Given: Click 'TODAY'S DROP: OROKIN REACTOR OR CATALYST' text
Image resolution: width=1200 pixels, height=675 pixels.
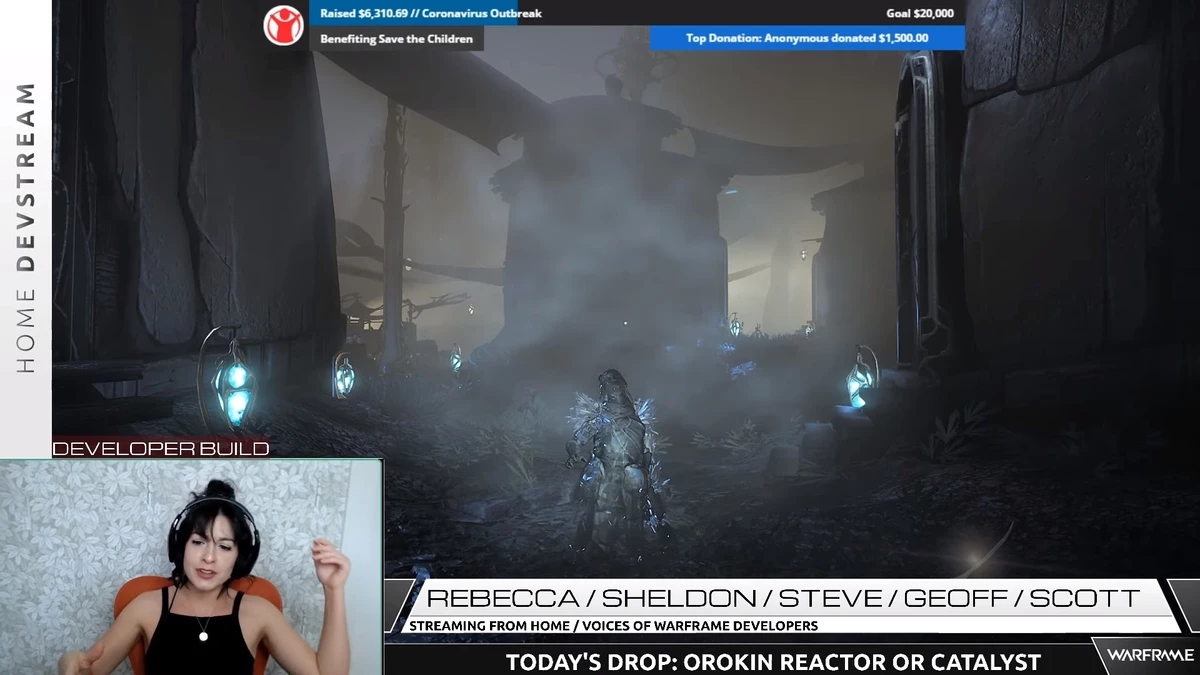Looking at the screenshot, I should 773,662.
